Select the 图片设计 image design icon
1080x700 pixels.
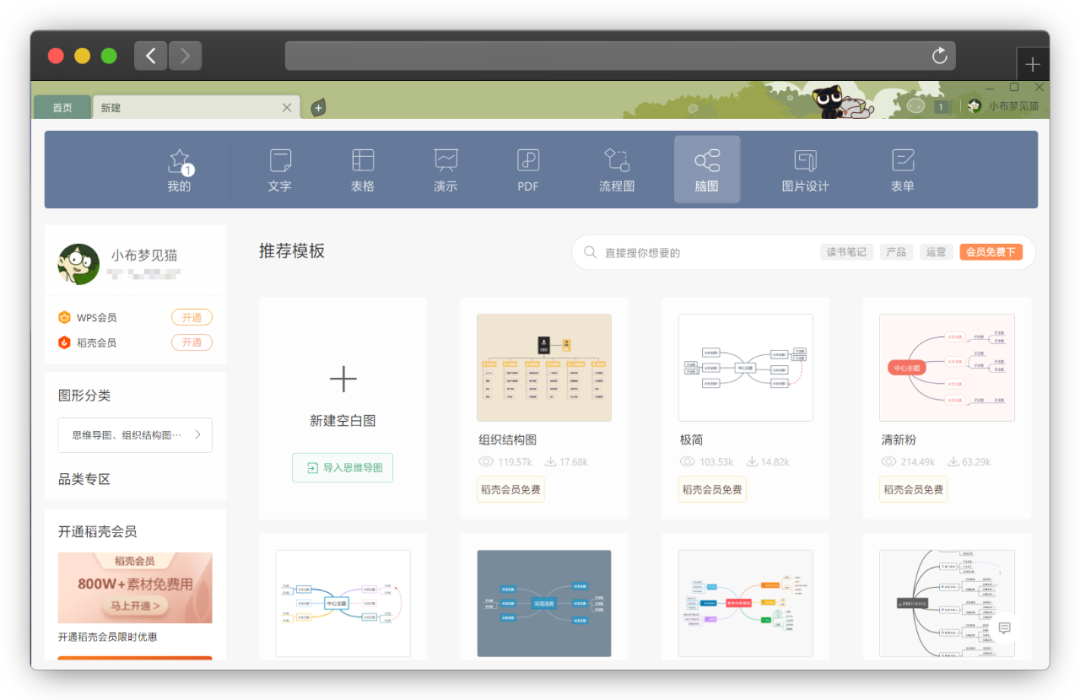tap(805, 169)
